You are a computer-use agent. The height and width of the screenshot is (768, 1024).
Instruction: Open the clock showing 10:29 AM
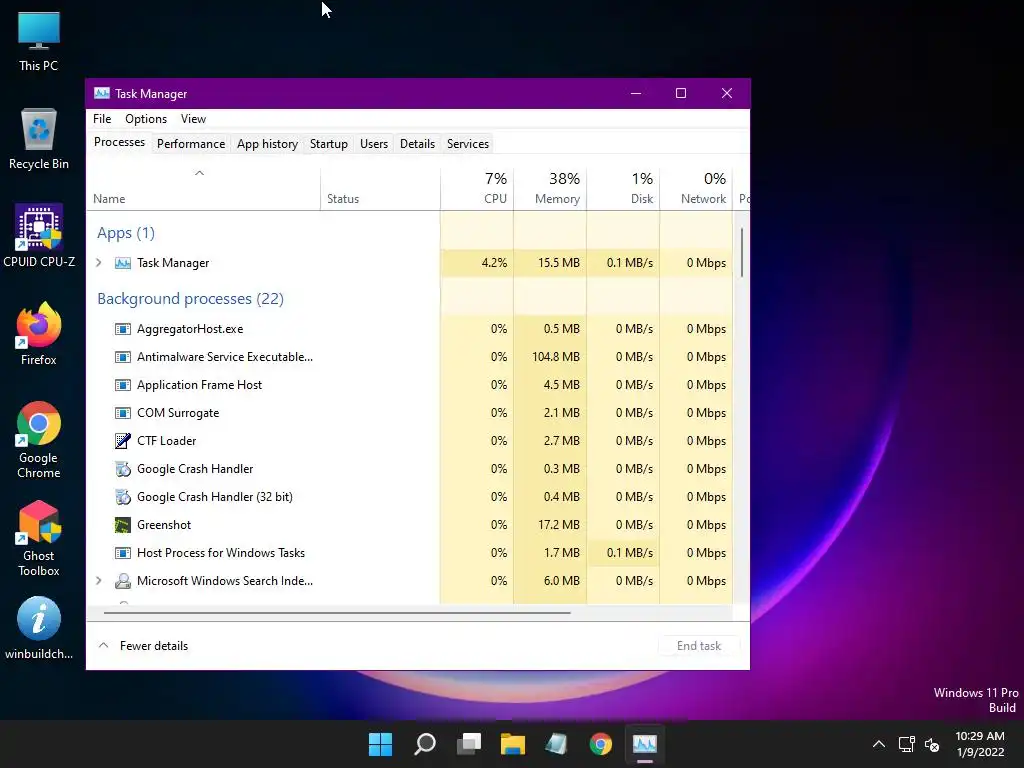[980, 744]
